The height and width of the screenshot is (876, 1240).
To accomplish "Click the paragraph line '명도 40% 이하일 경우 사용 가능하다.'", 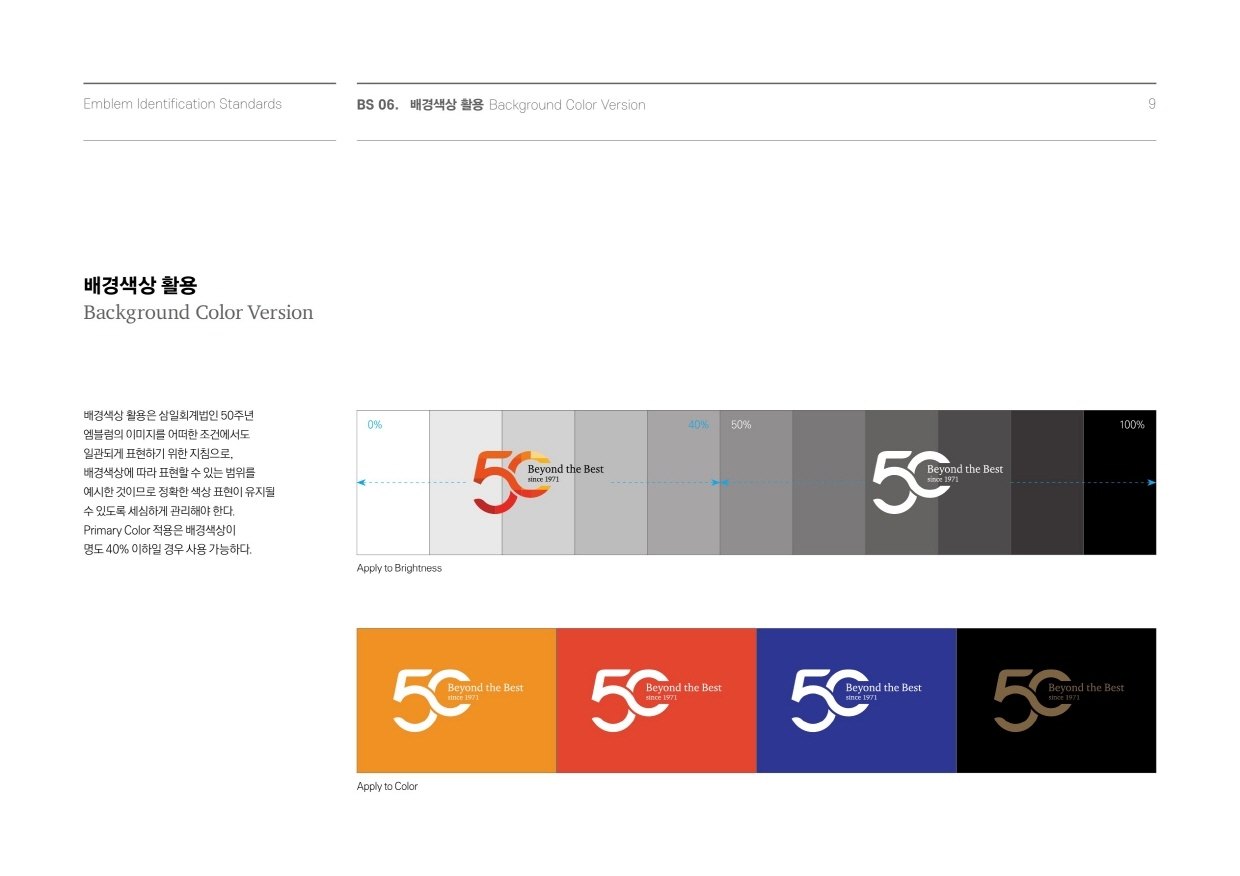I will click(x=167, y=549).
